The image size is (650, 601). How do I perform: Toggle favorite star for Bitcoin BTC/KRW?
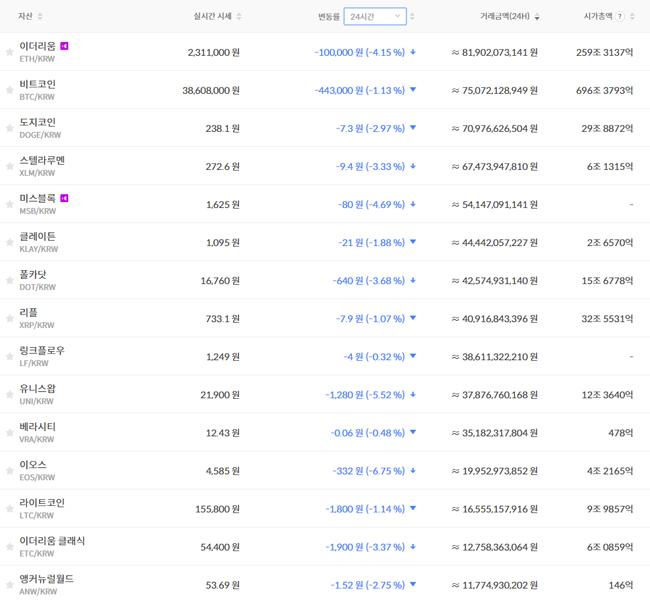coord(9,90)
